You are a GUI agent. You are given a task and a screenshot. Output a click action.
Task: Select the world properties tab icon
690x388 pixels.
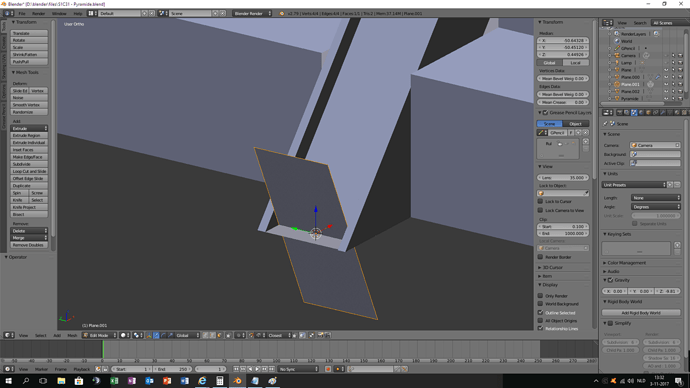(x=641, y=113)
